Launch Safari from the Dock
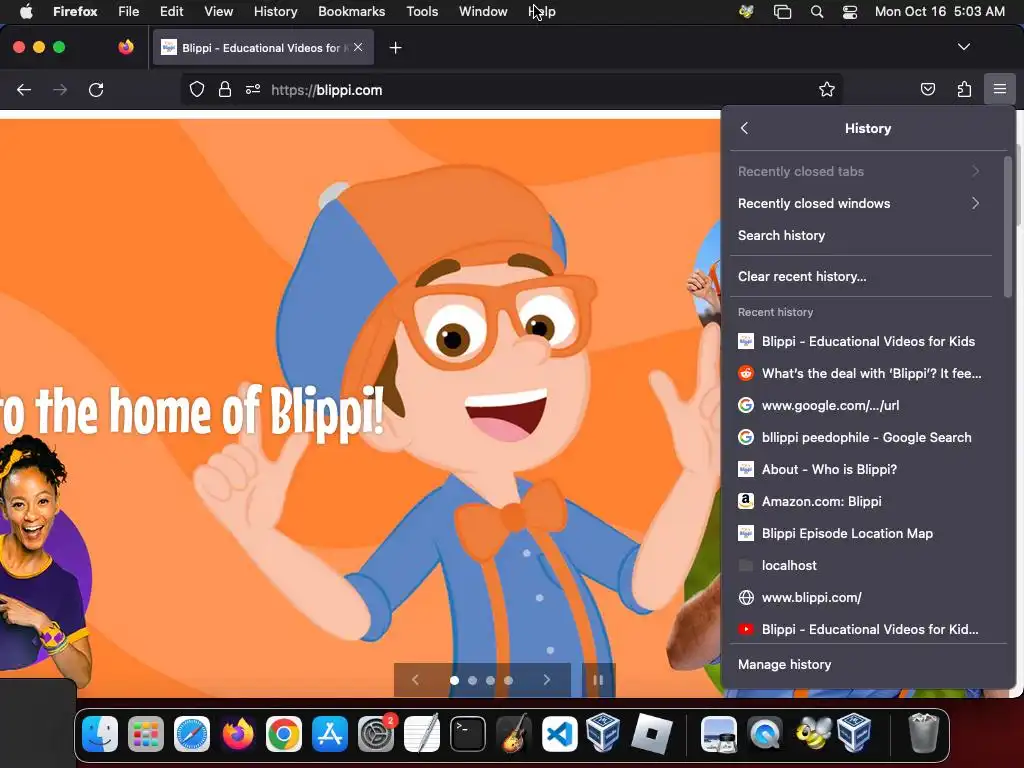 click(x=191, y=733)
